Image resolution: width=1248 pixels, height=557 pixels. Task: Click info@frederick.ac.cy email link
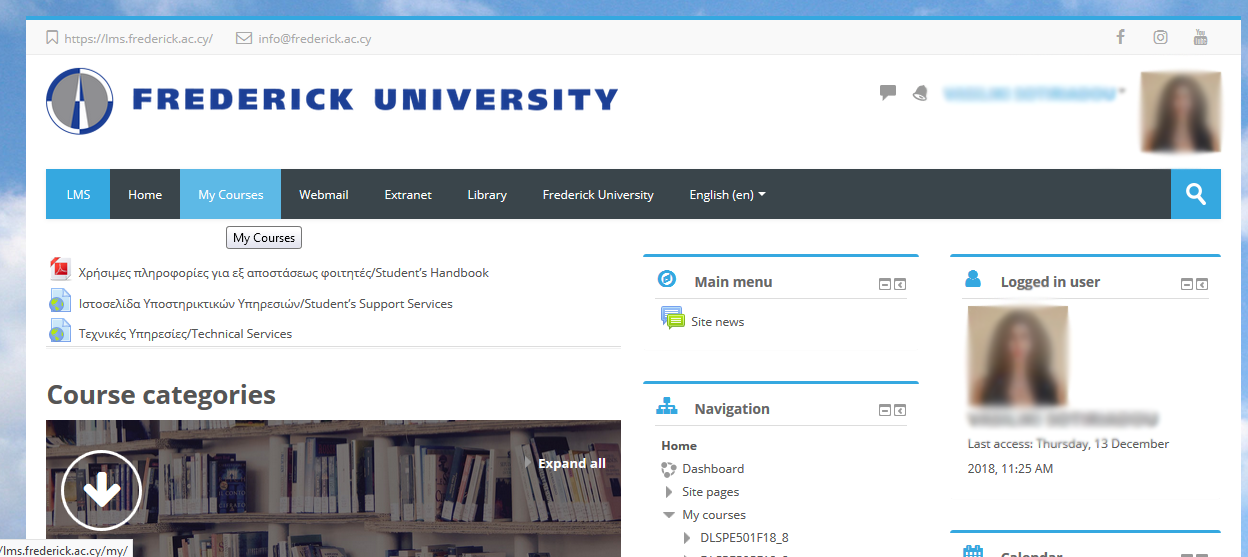click(x=314, y=39)
